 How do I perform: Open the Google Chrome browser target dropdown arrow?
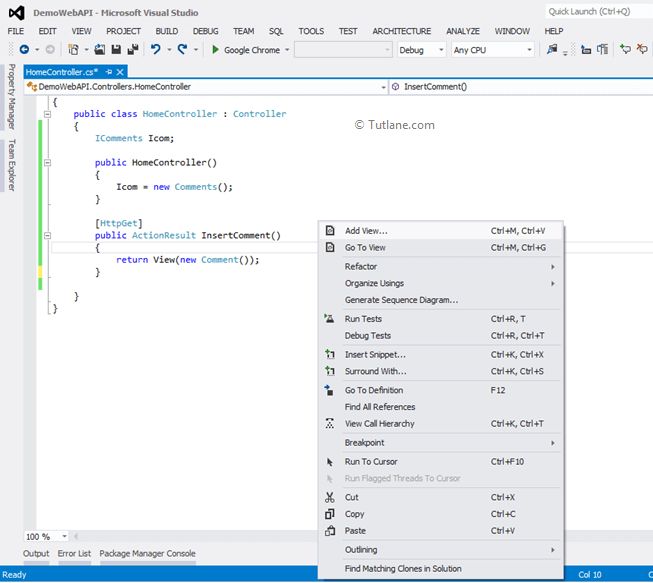pyautogui.click(x=287, y=50)
